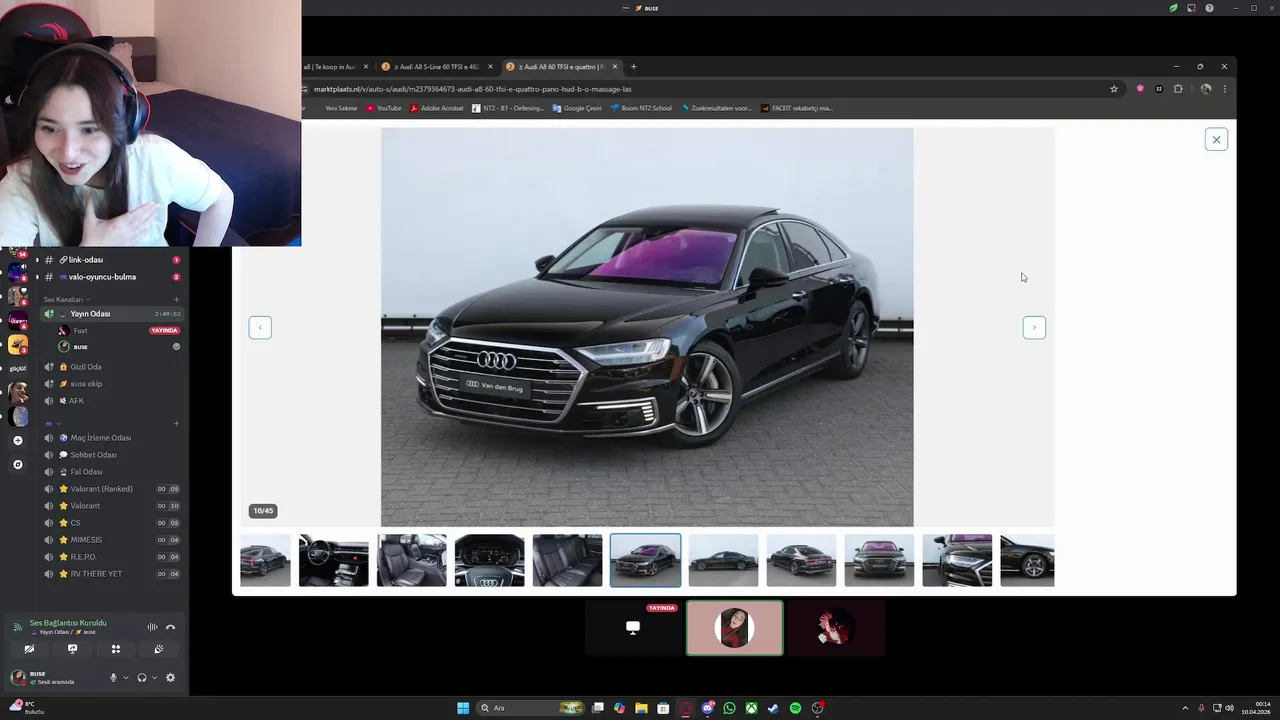This screenshot has height=720, width=1280.
Task: Open Adobe Acrobat bookmark
Action: (437, 108)
